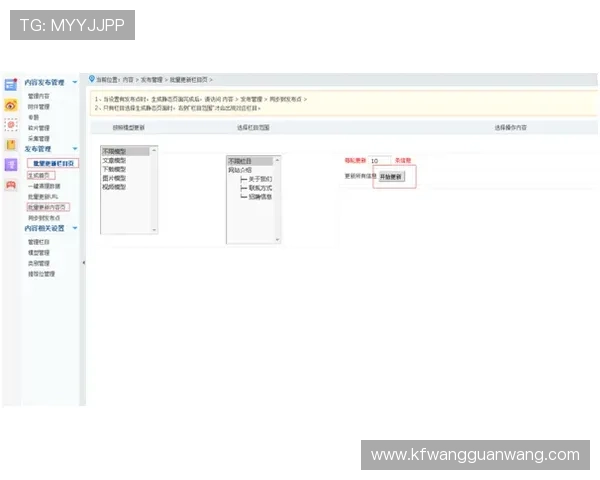
Task: Select 生成首页 in the sidebar
Action: point(41,175)
